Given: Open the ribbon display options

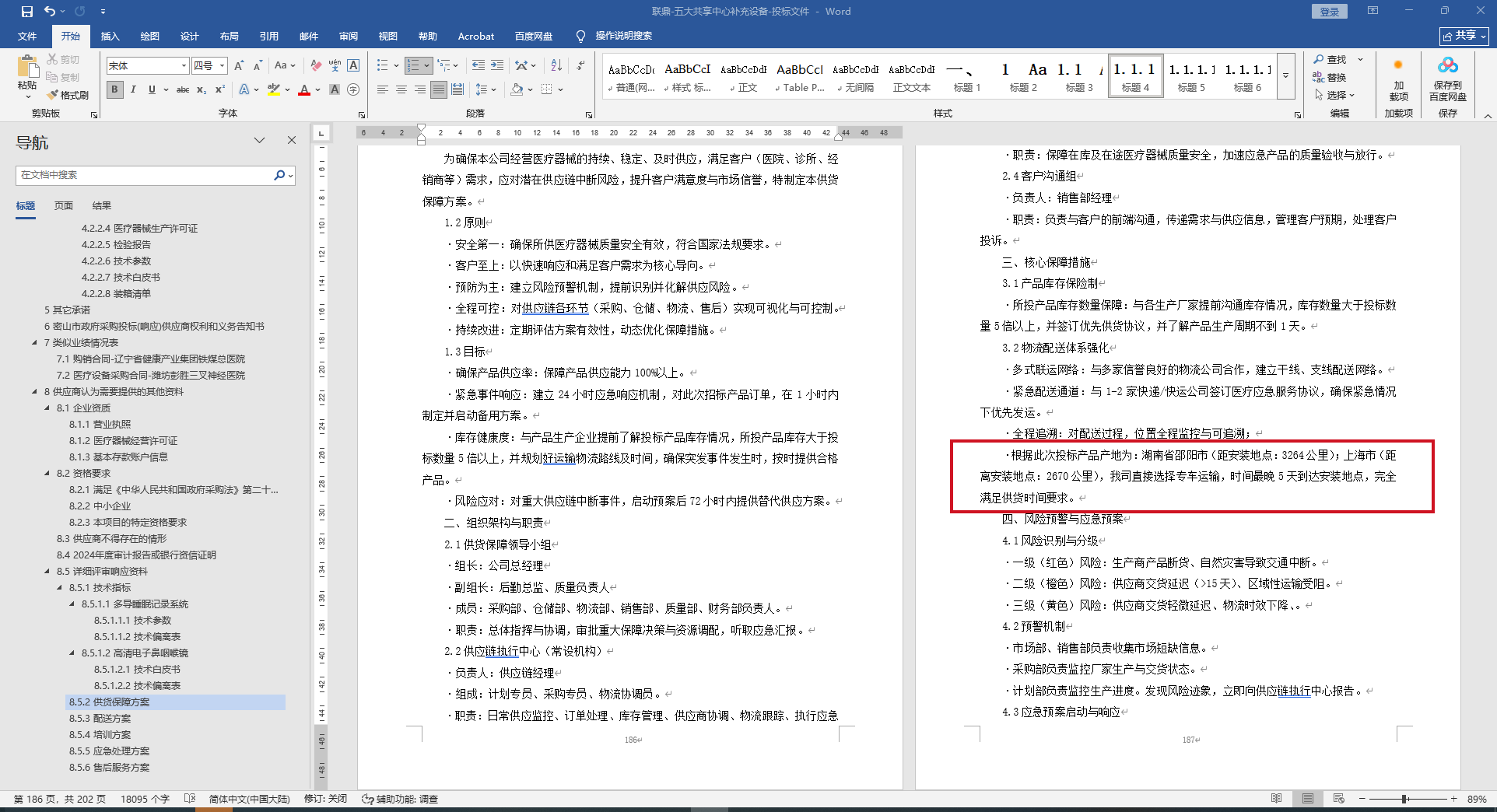Looking at the screenshot, I should 1373,11.
